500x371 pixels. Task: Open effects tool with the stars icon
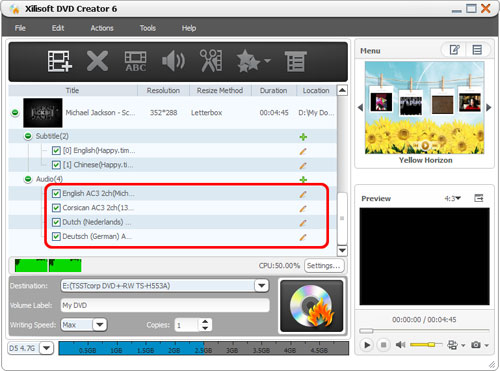pyautogui.click(x=248, y=61)
